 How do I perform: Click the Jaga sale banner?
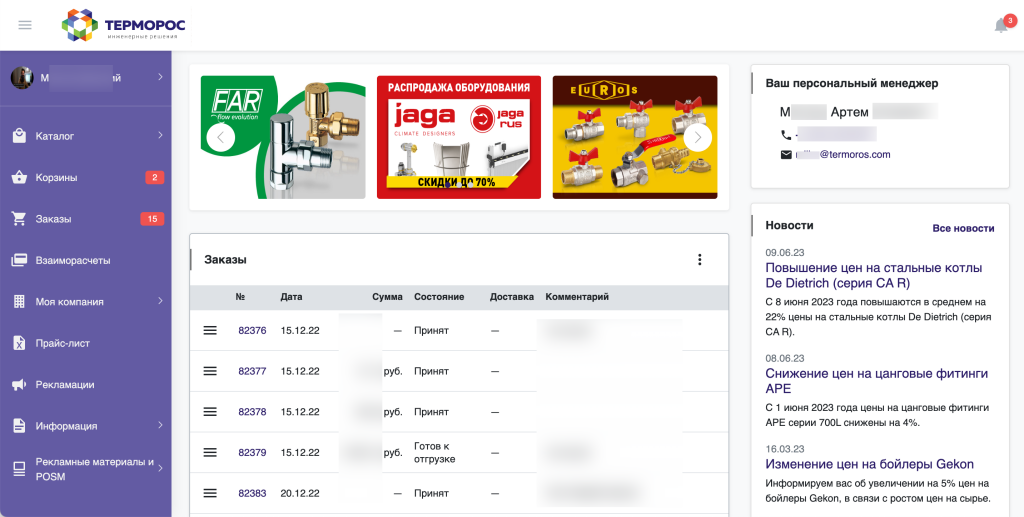459,137
